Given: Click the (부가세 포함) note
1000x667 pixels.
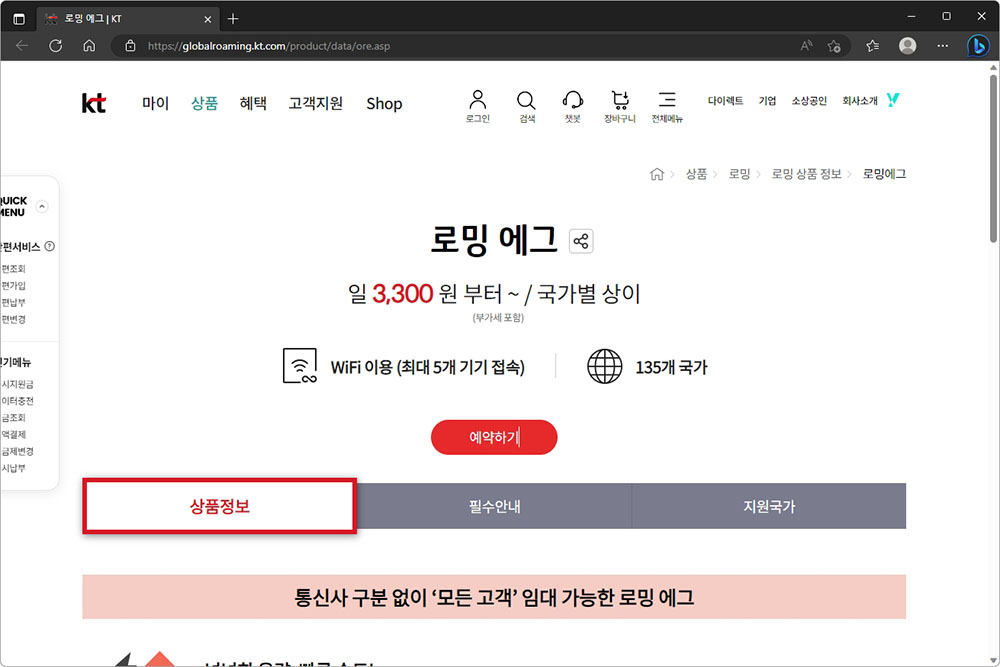Looking at the screenshot, I should (x=498, y=318).
